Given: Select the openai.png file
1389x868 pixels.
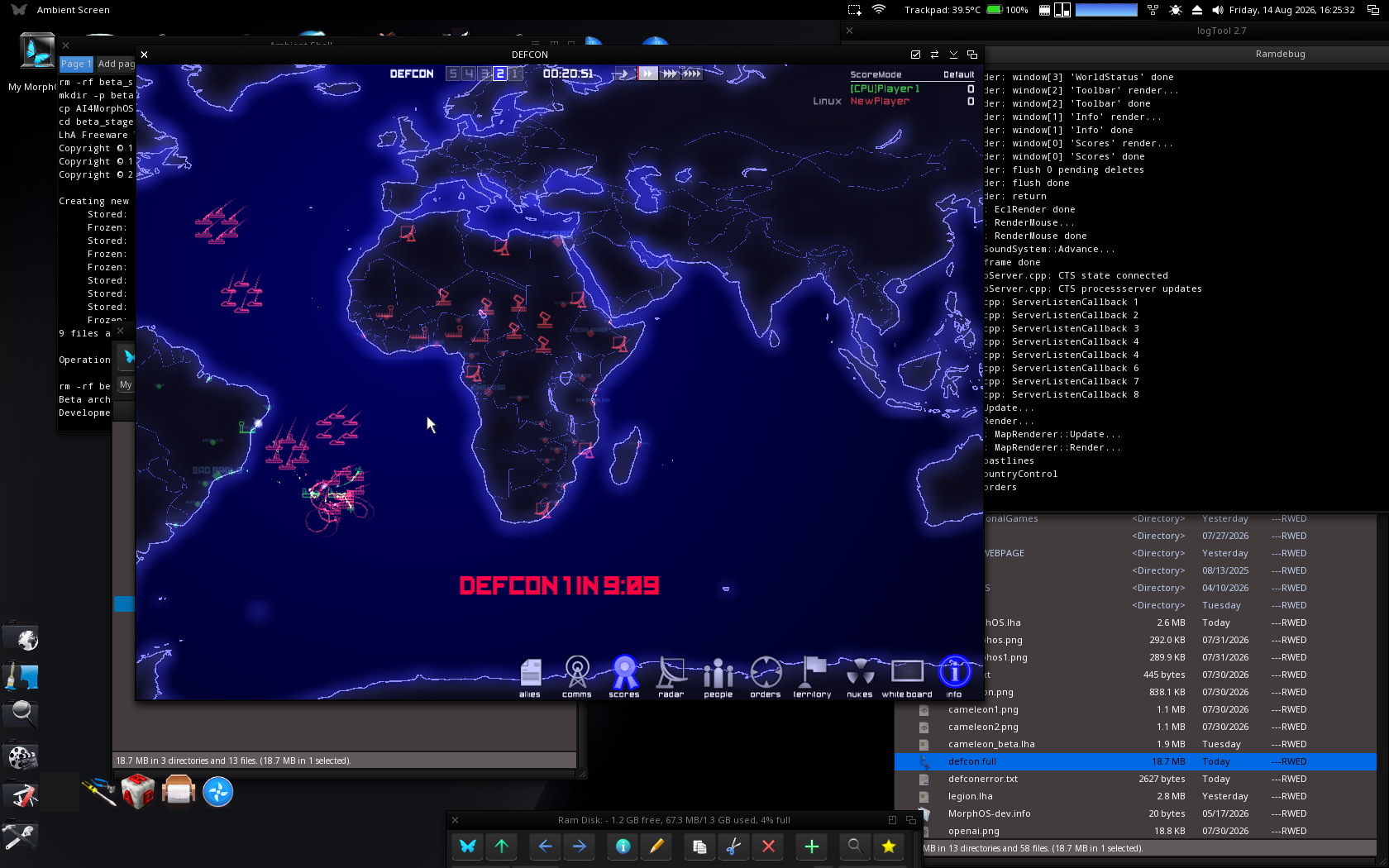Looking at the screenshot, I should (1135, 831).
